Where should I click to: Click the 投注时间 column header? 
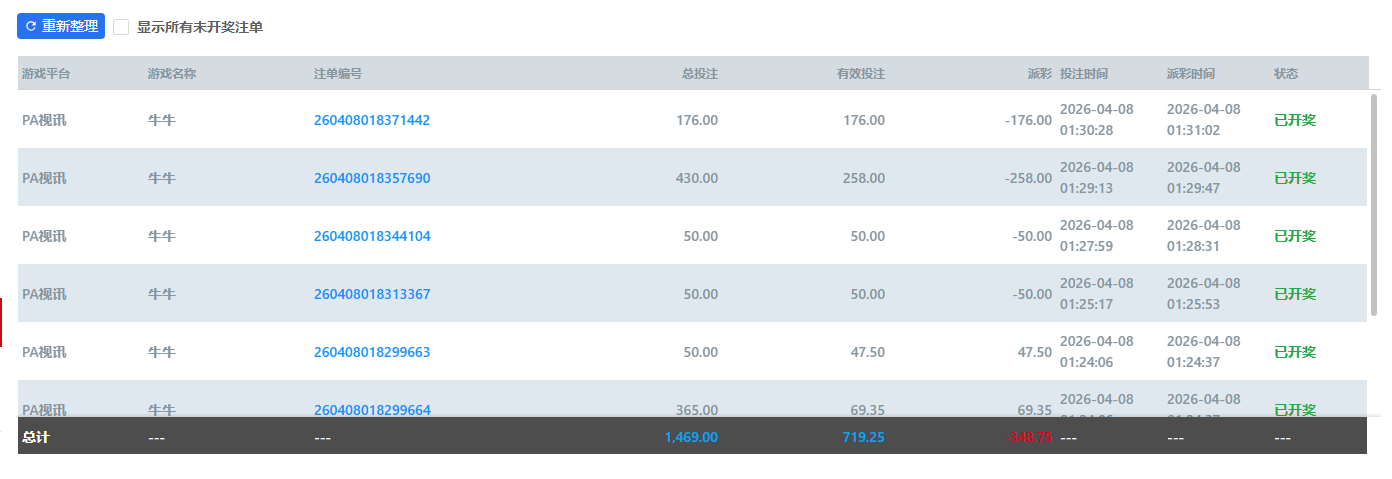coord(1084,74)
